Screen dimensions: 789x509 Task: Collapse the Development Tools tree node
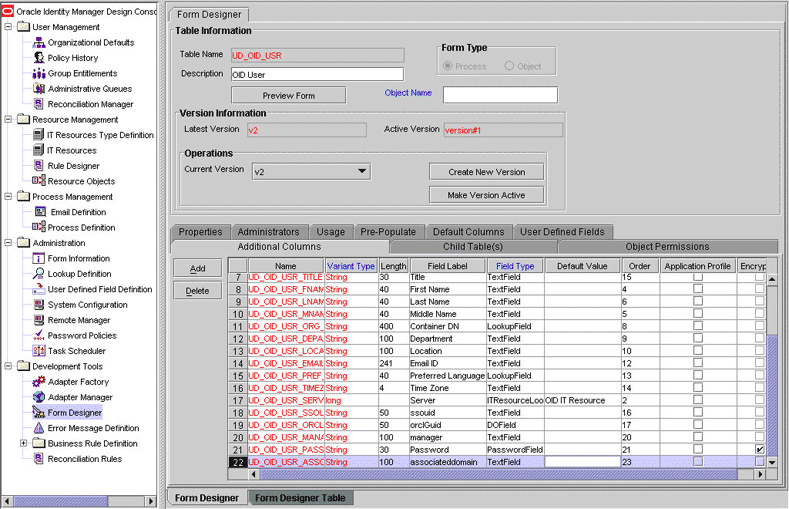pos(8,366)
